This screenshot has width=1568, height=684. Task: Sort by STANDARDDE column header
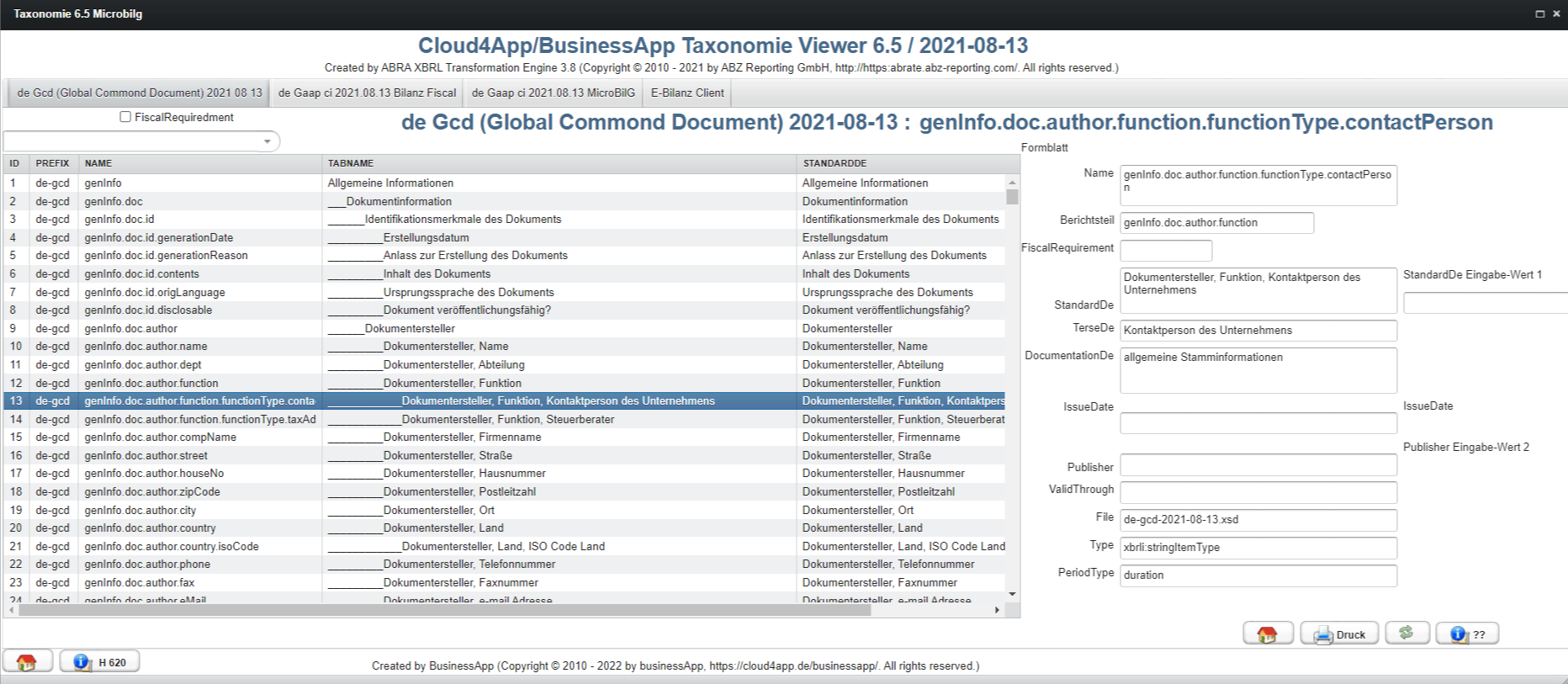[908, 163]
